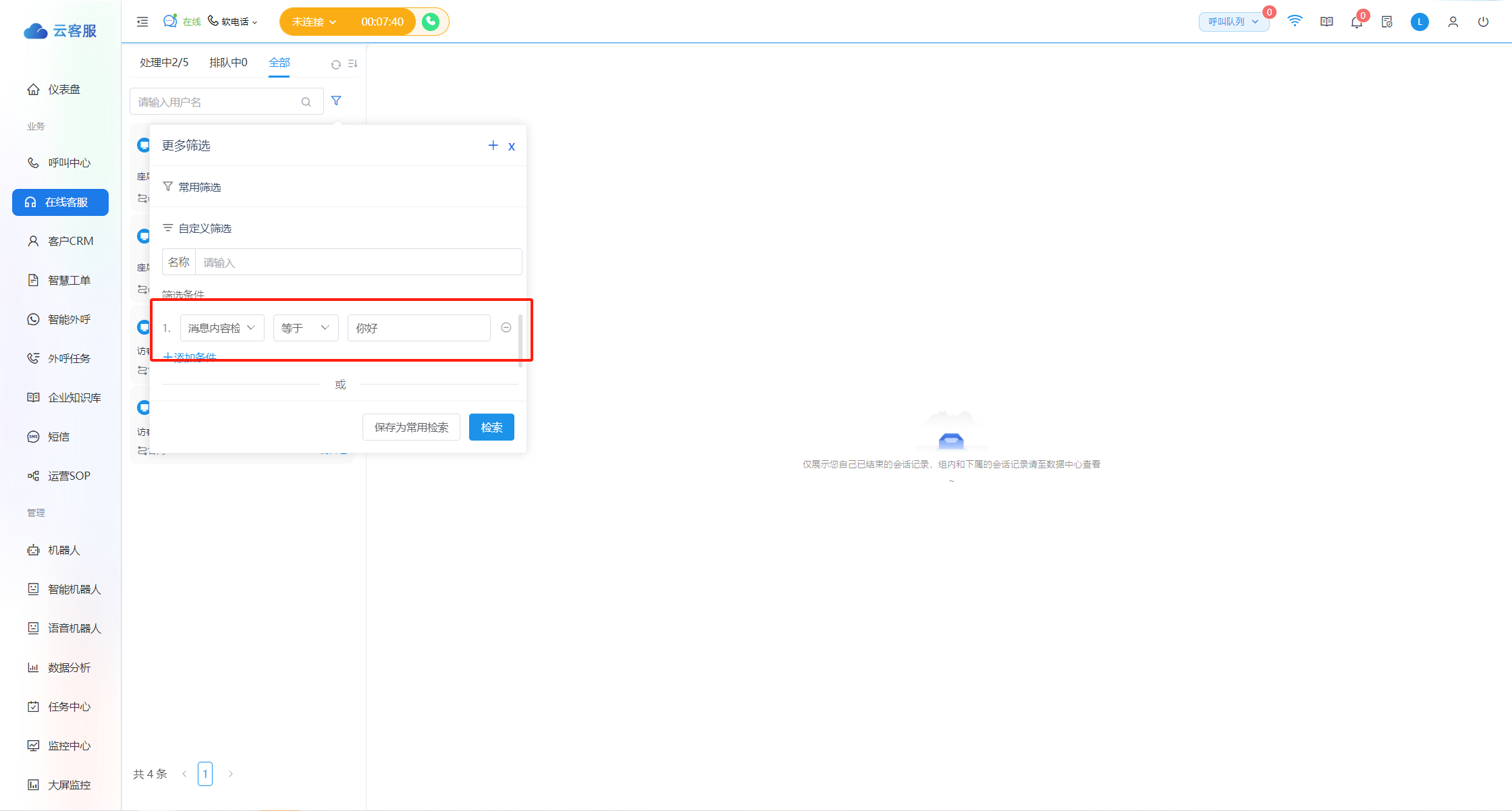
Task: Open the 在线 status dropdown
Action: [x=182, y=22]
